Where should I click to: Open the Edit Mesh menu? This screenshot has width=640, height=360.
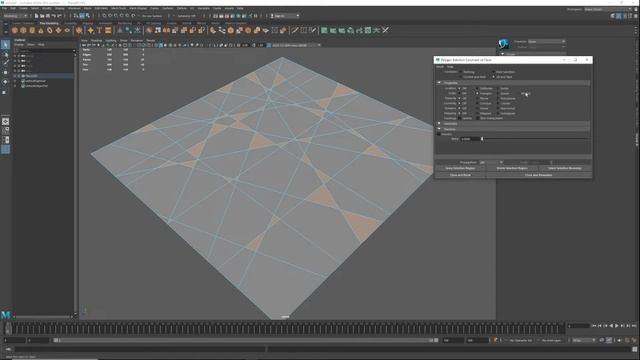101,8
